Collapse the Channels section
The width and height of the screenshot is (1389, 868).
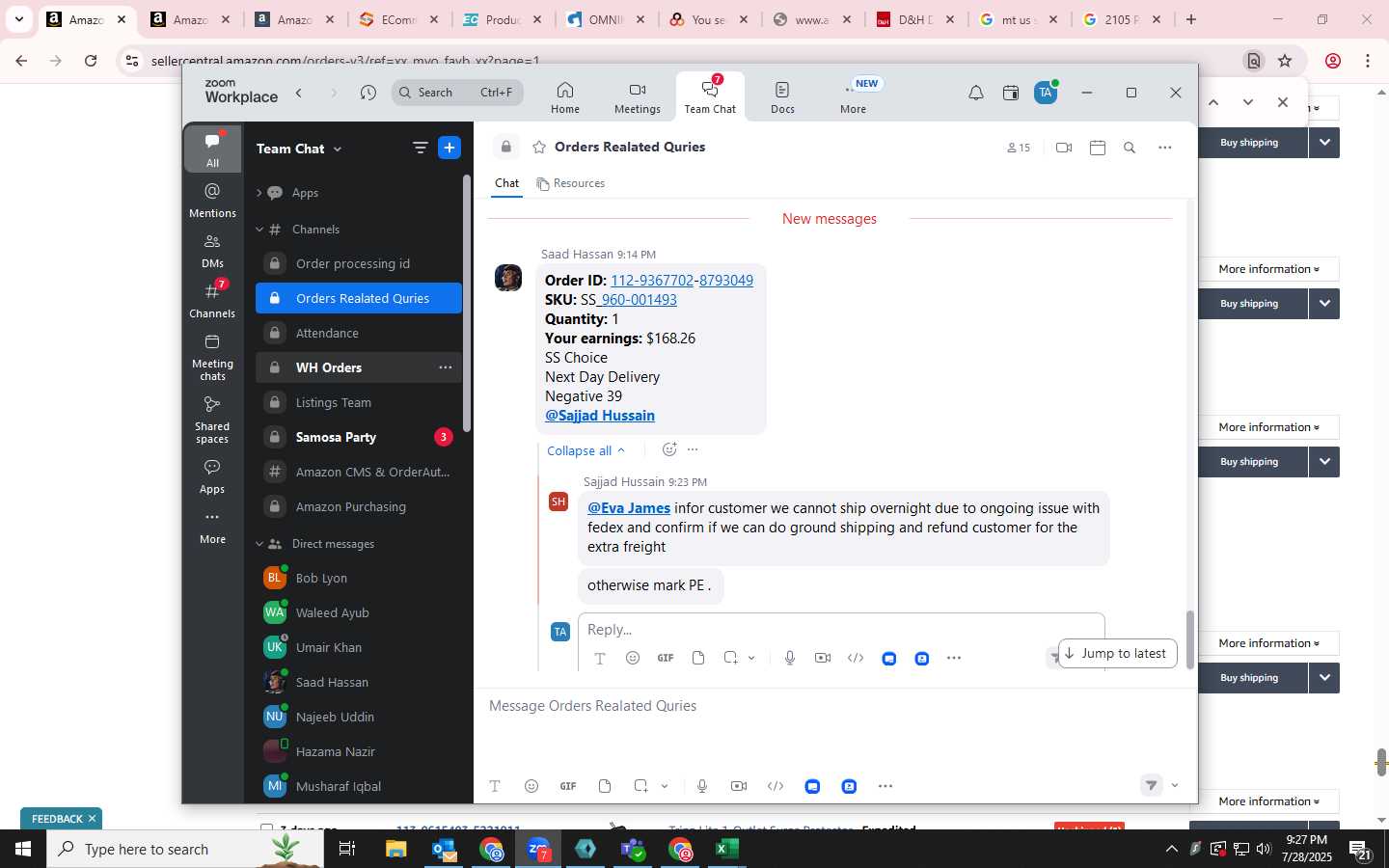(259, 230)
